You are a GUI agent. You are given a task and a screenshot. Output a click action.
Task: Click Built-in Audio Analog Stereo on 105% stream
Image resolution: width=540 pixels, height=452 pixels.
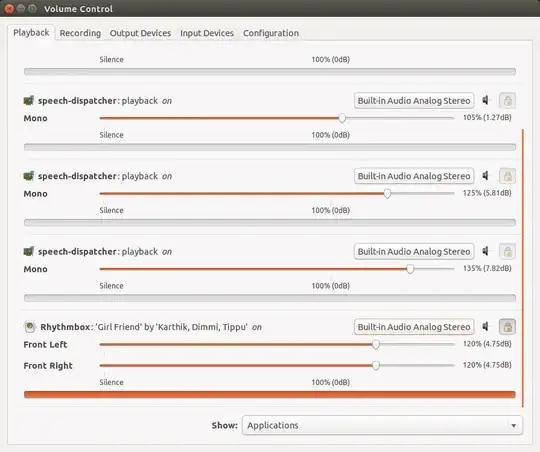(x=414, y=101)
